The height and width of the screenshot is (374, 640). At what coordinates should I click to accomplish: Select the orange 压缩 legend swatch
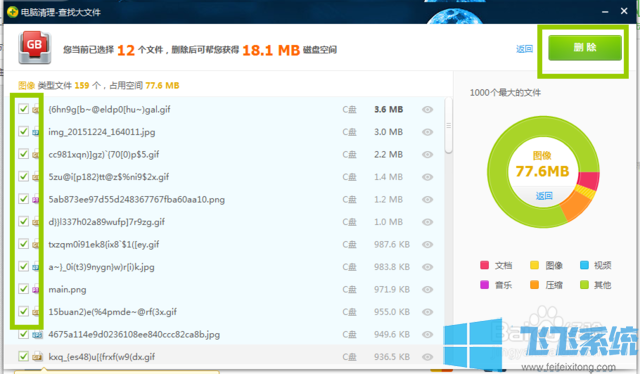[534, 285]
